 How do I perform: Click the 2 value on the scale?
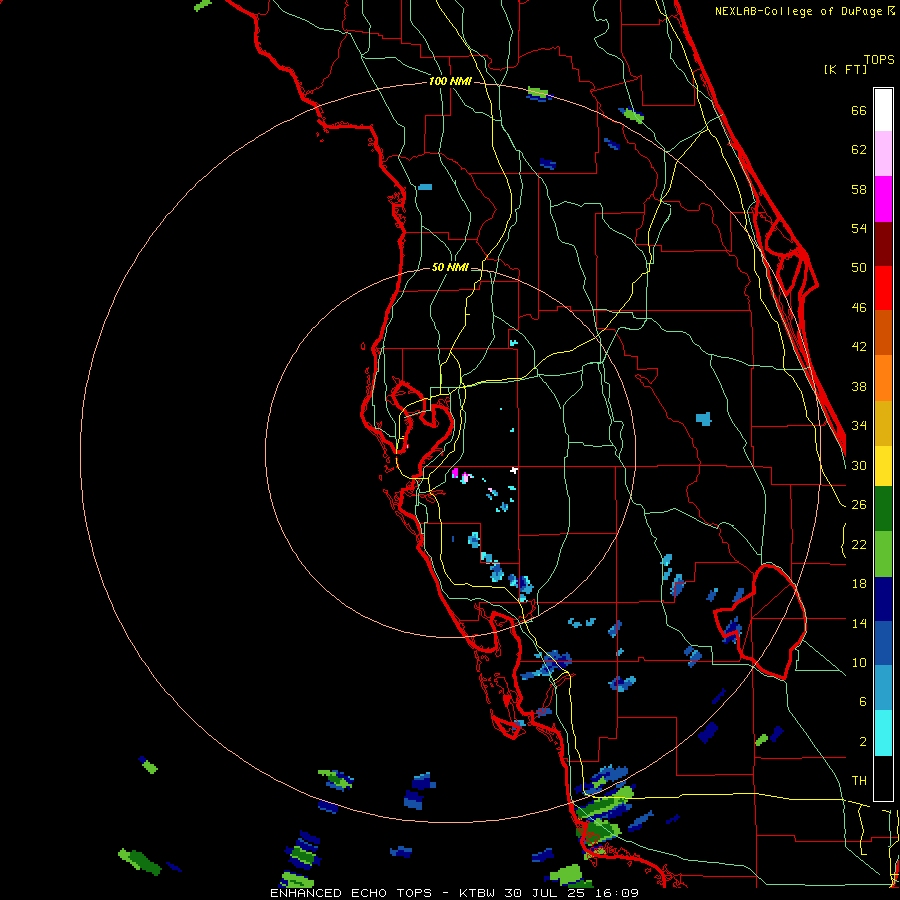pyautogui.click(x=863, y=741)
